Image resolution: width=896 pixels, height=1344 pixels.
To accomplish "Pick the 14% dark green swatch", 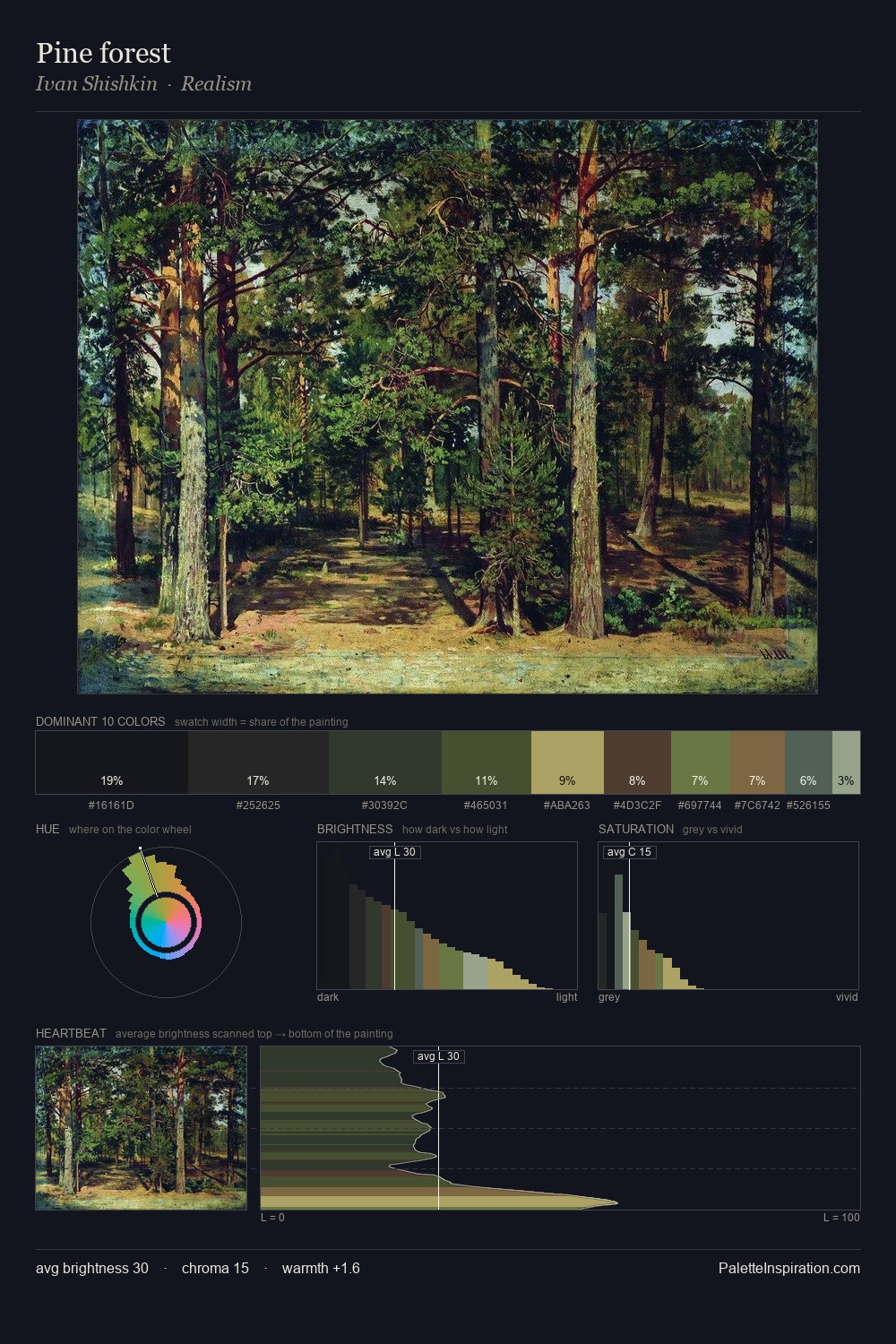I will pos(385,762).
